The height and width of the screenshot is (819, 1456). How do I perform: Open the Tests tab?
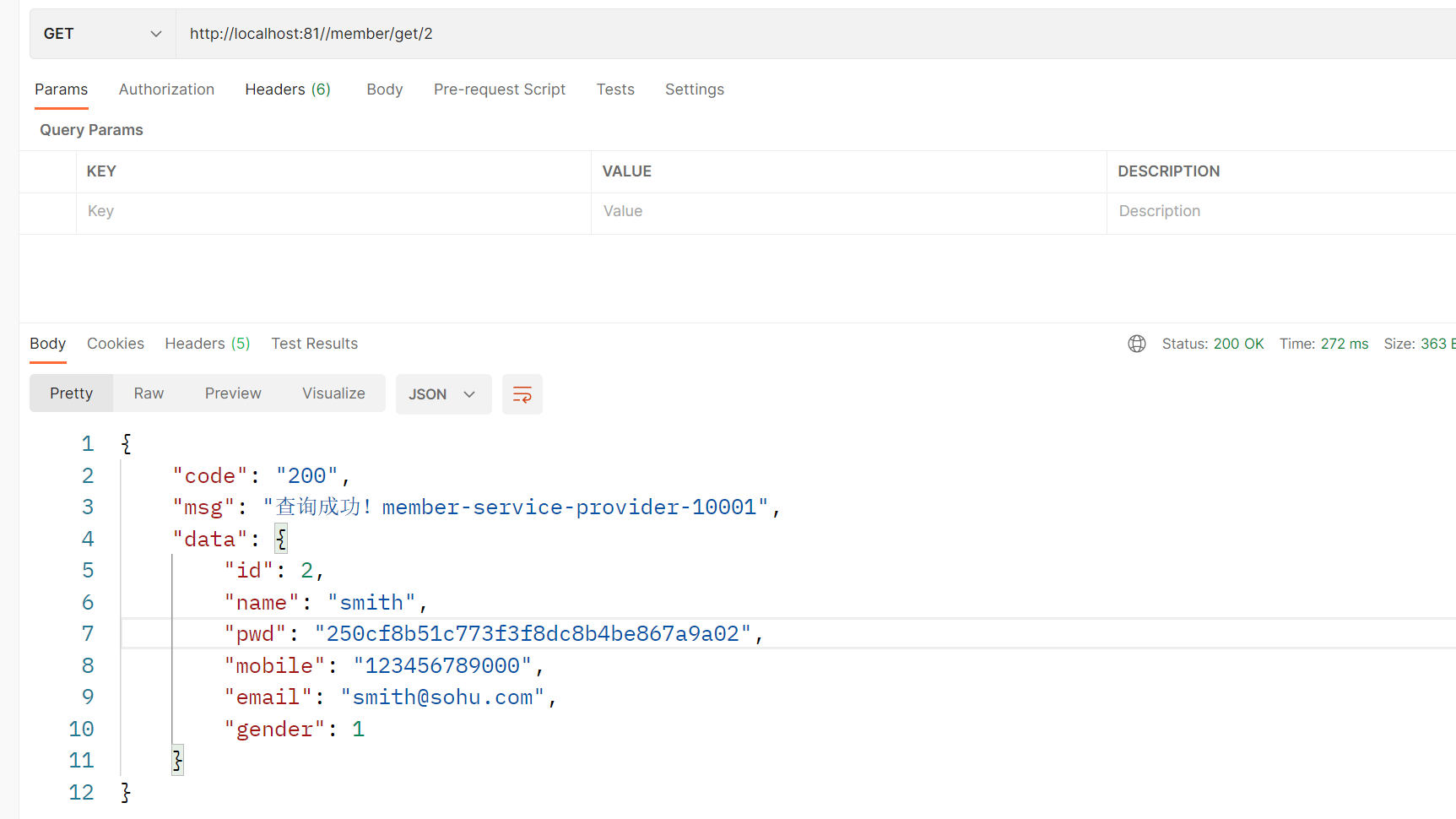(615, 89)
